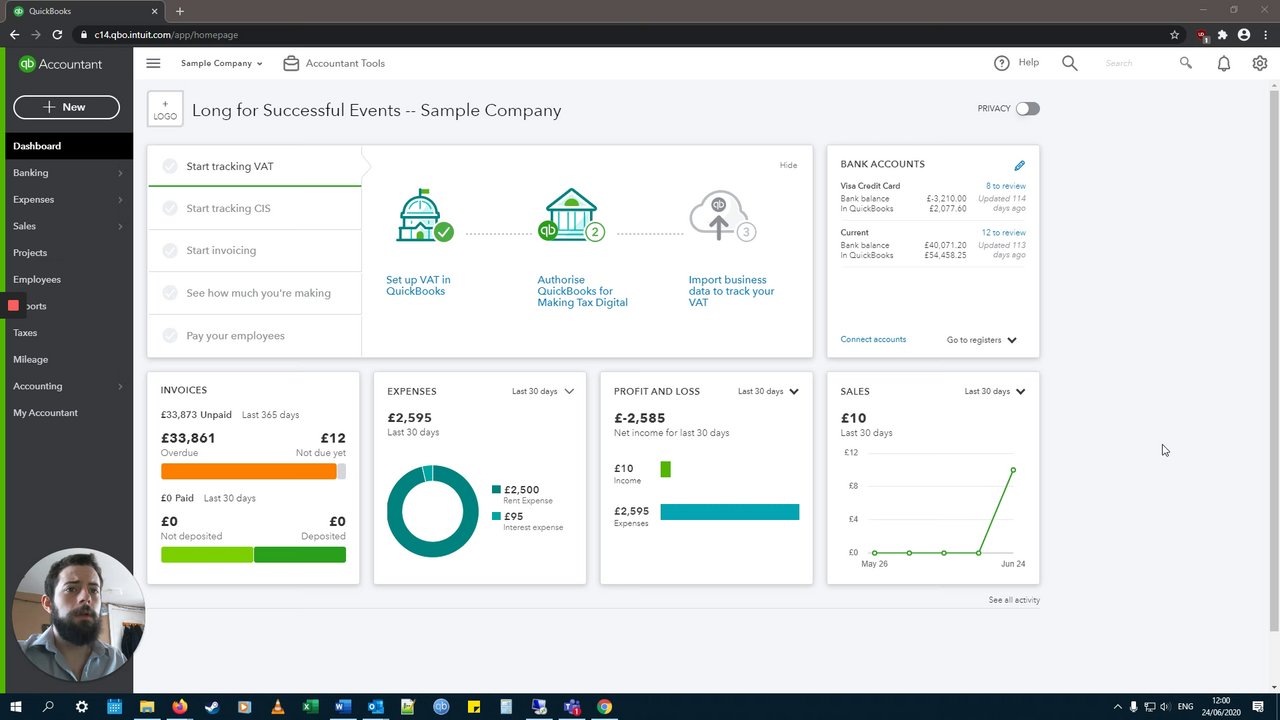This screenshot has height=720, width=1280.
Task: Expand the Banking sidebar submenu arrow
Action: 120,173
